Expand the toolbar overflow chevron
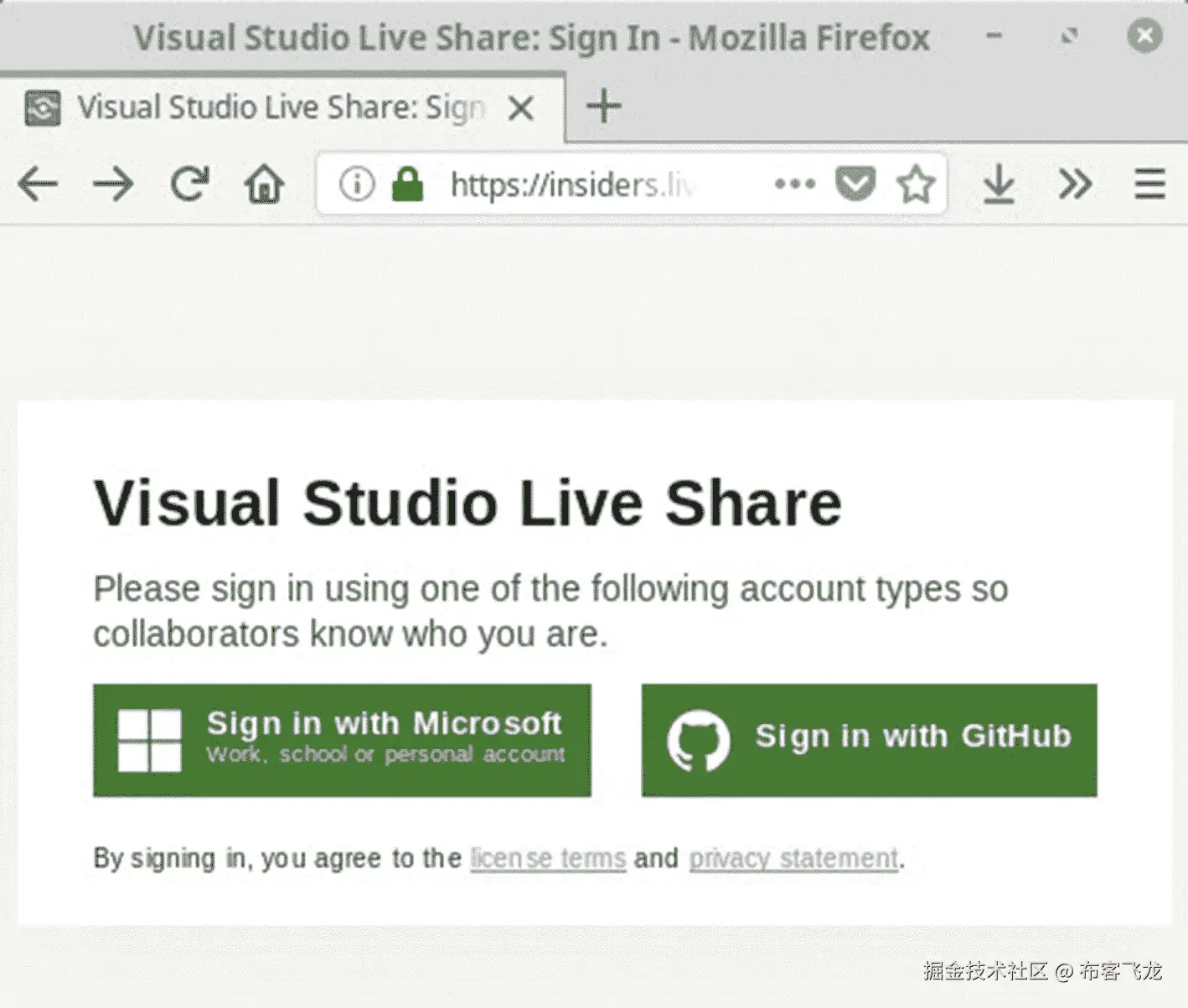The width and height of the screenshot is (1188, 1008). coord(1075,184)
